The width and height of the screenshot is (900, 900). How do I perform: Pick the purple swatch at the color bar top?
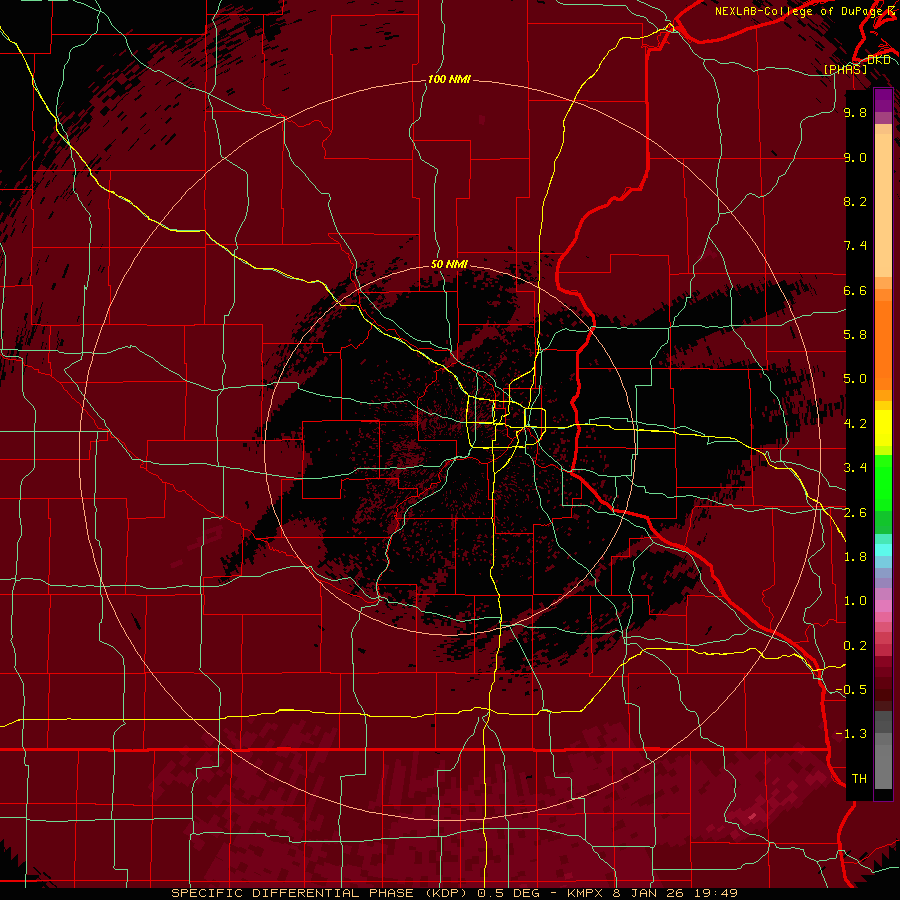pyautogui.click(x=883, y=100)
